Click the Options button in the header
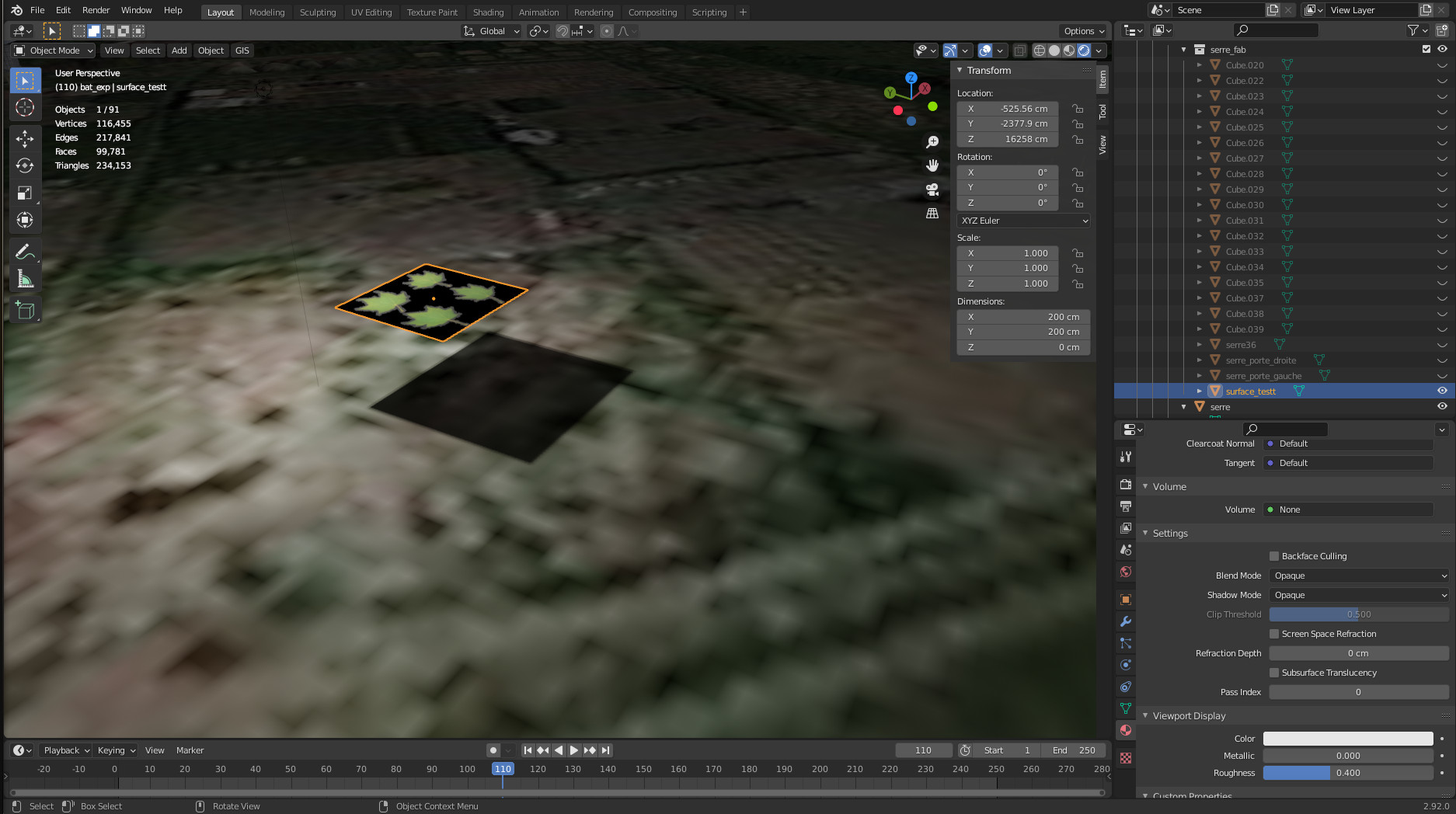Viewport: 1456px width, 814px height. click(1084, 31)
